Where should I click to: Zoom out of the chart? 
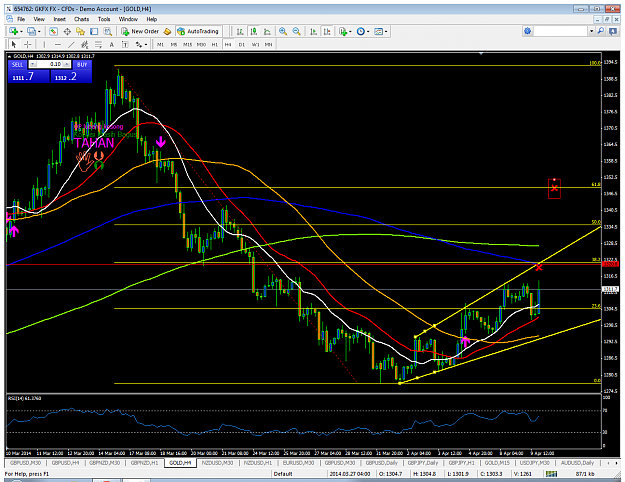coord(297,31)
